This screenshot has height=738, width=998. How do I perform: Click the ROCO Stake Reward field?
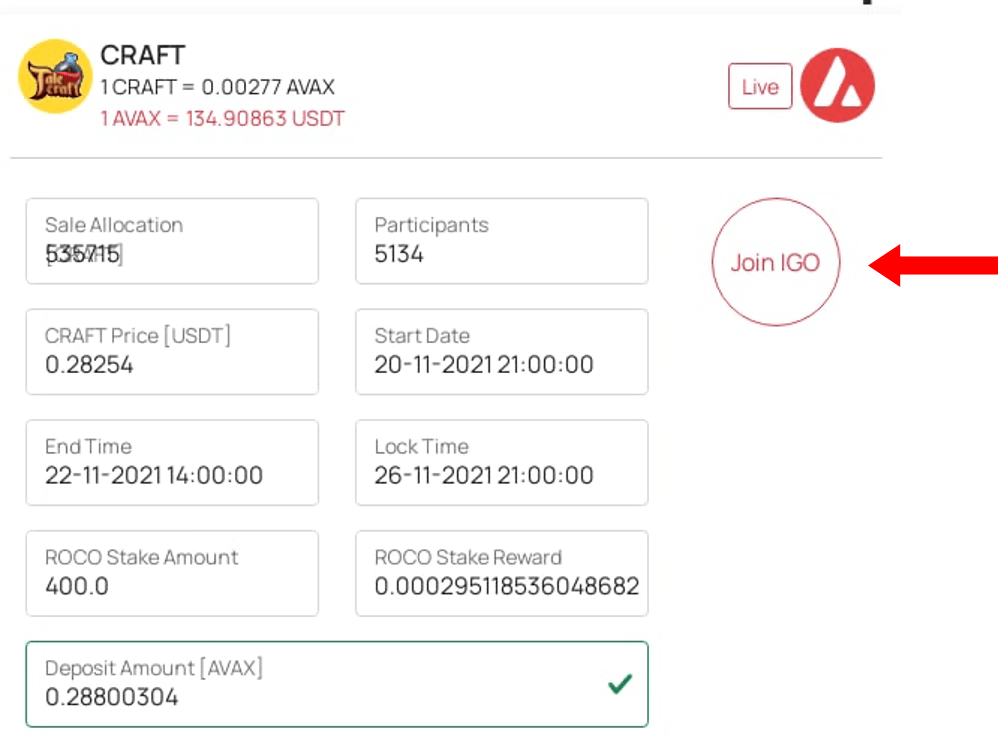pos(501,574)
